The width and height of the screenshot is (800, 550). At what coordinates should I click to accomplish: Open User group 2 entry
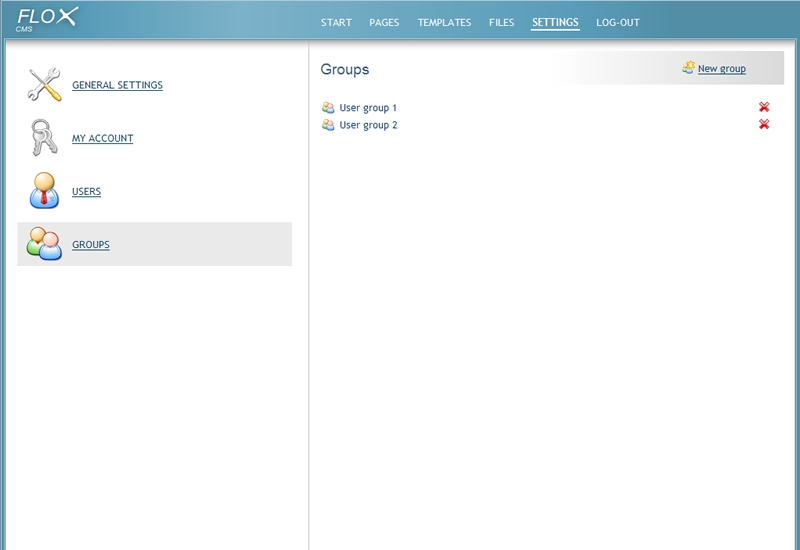pos(368,125)
